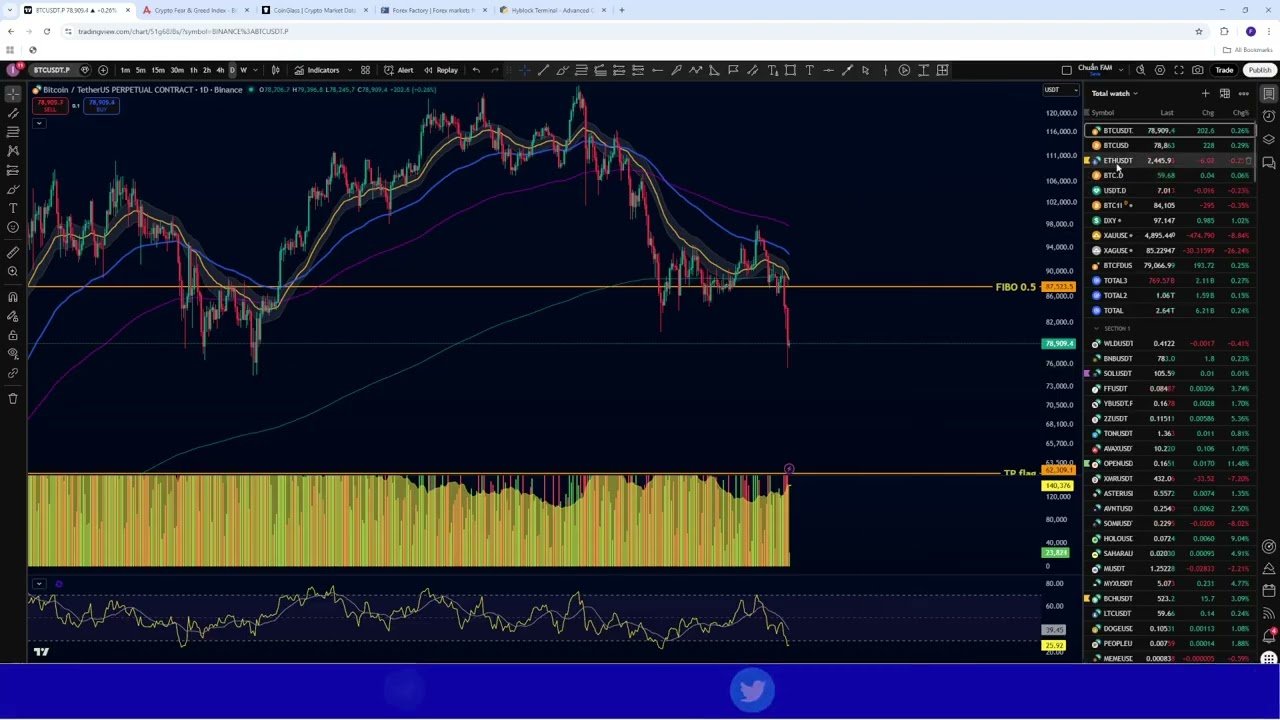The width and height of the screenshot is (1280, 720).
Task: Switch to the Forex Factory browser tab
Action: (432, 10)
